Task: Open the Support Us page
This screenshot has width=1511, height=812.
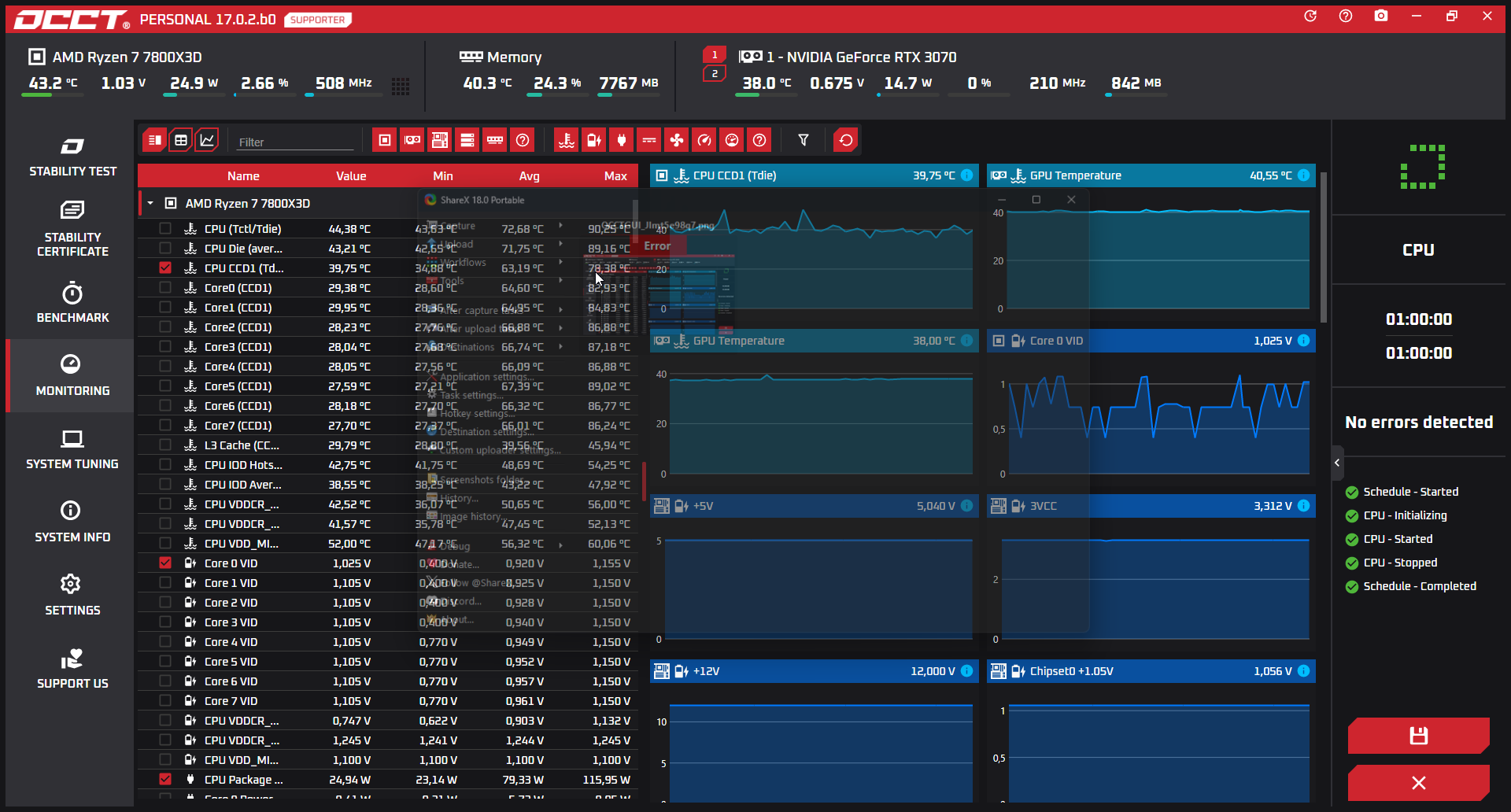Action: coord(72,669)
